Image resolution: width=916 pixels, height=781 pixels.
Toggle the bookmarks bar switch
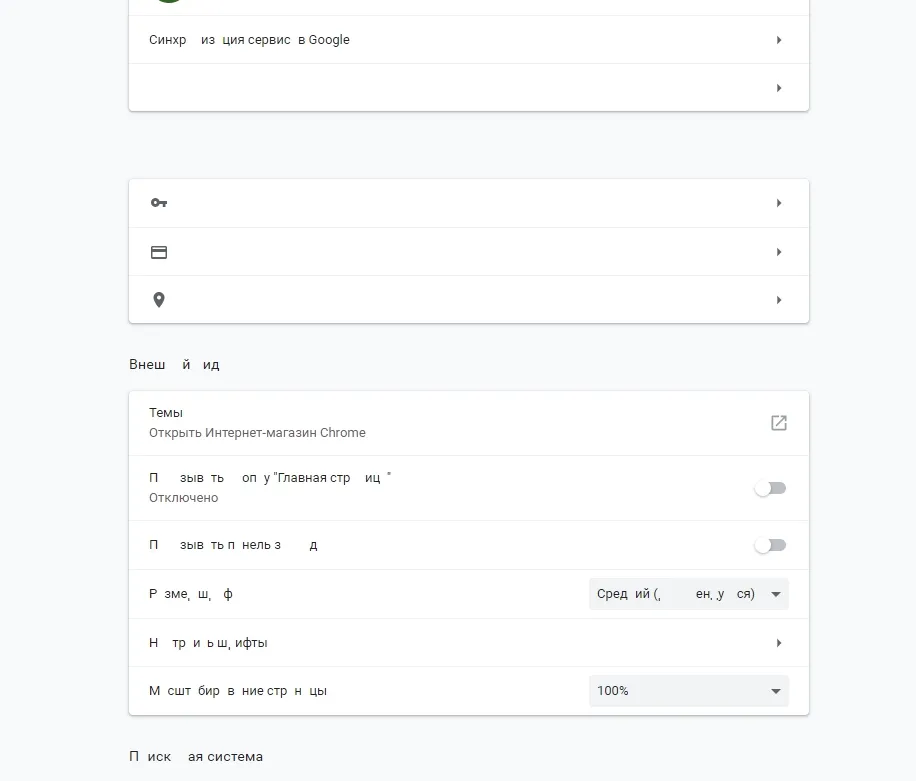pyautogui.click(x=770, y=545)
